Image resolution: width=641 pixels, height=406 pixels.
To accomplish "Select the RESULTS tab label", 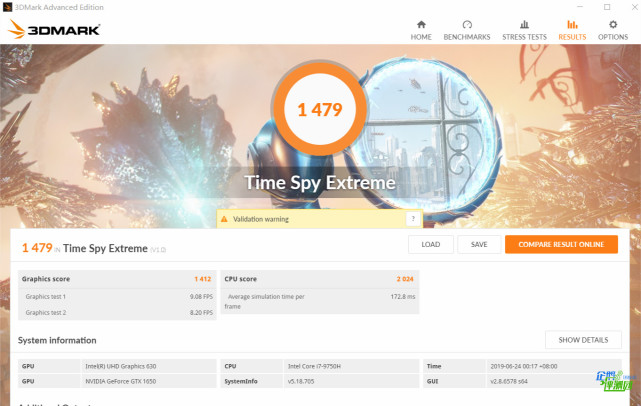I will [x=572, y=37].
